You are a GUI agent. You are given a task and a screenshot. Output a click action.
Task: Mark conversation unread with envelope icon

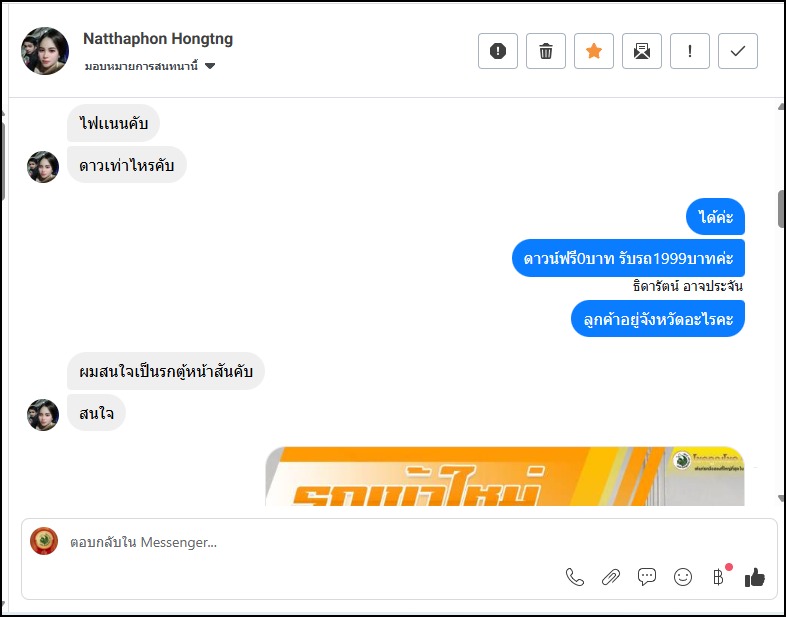click(642, 51)
